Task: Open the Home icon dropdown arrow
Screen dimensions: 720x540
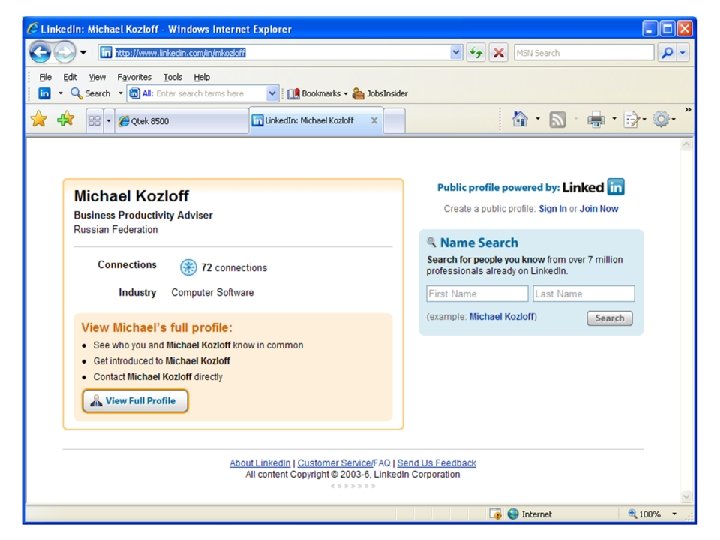Action: tap(537, 119)
